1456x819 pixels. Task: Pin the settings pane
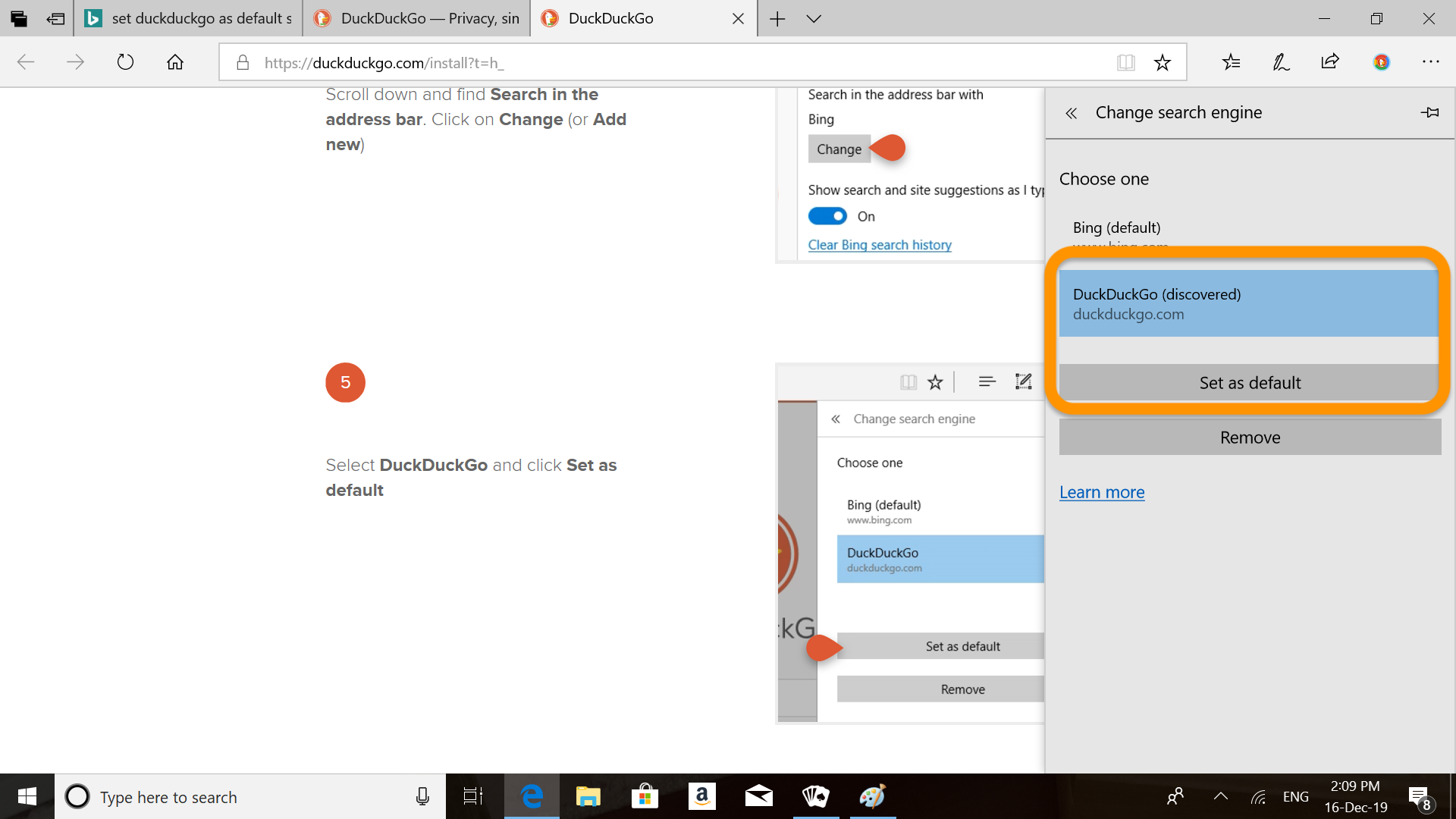click(x=1429, y=112)
